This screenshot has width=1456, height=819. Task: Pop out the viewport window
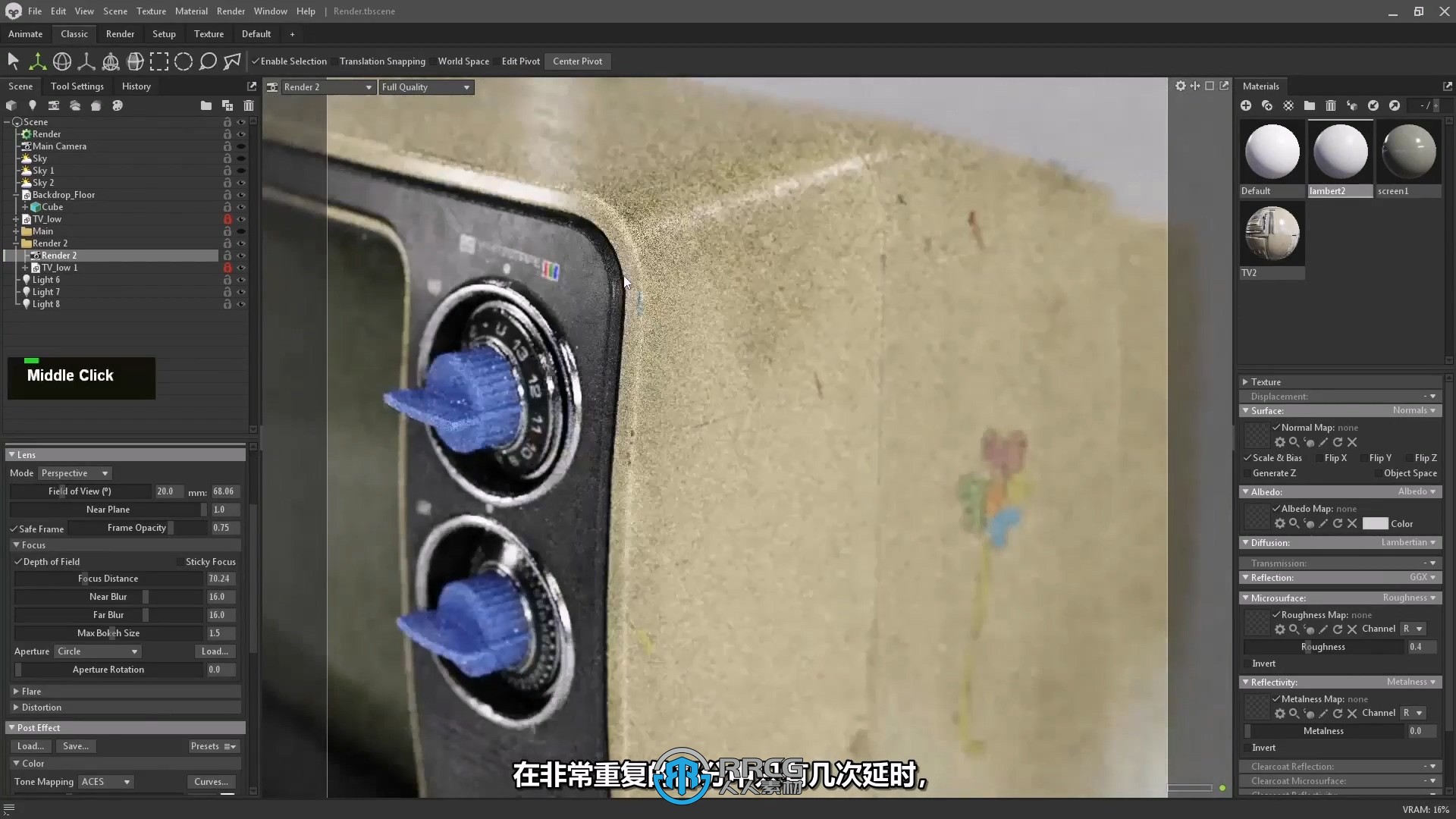[1224, 86]
